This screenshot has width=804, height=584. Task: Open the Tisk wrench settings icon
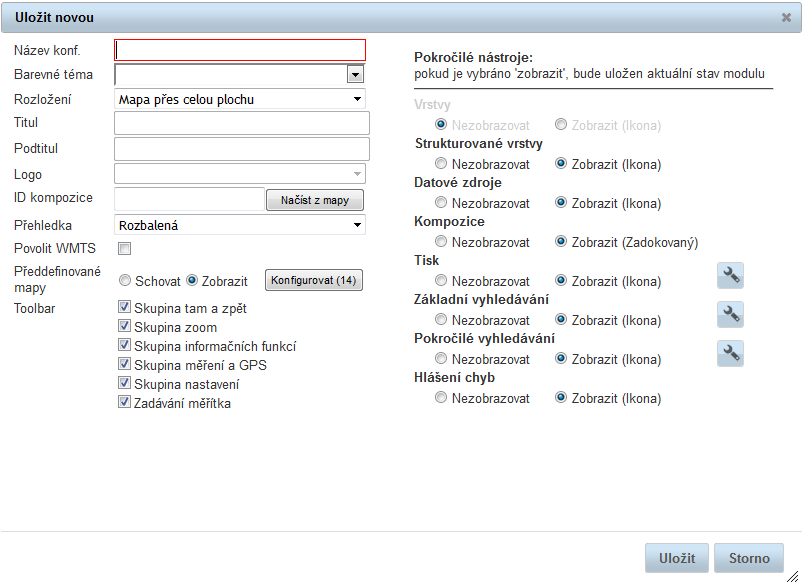[730, 276]
